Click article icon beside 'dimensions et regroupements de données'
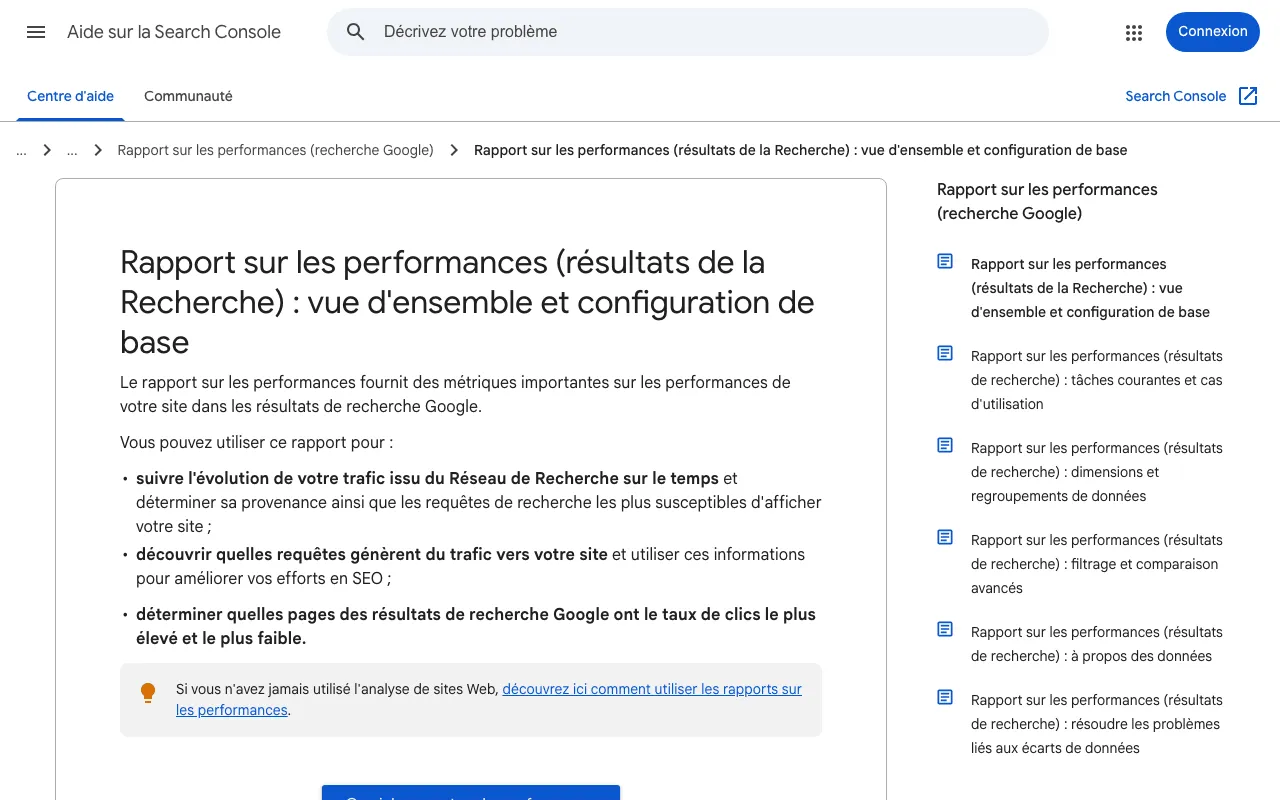1280x800 pixels. point(945,445)
